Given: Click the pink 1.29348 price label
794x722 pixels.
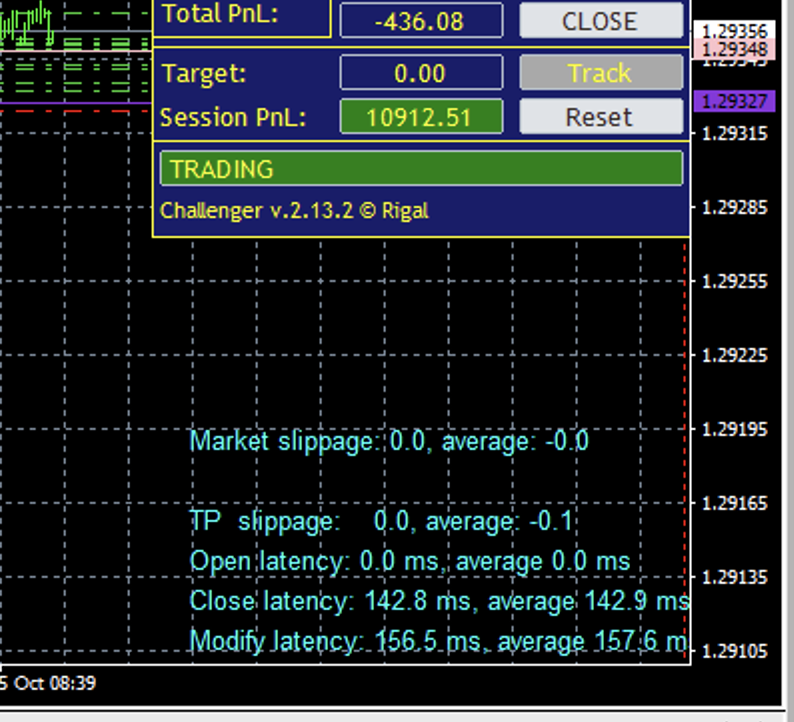Looking at the screenshot, I should pyautogui.click(x=734, y=50).
